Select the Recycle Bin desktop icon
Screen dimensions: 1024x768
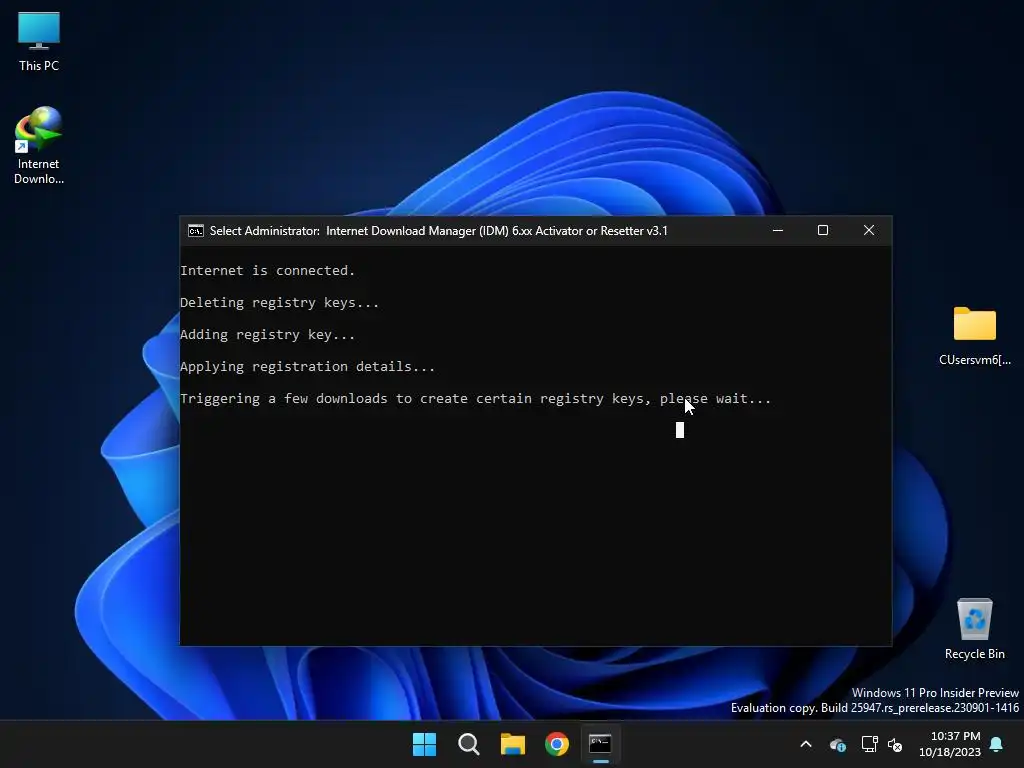click(974, 628)
